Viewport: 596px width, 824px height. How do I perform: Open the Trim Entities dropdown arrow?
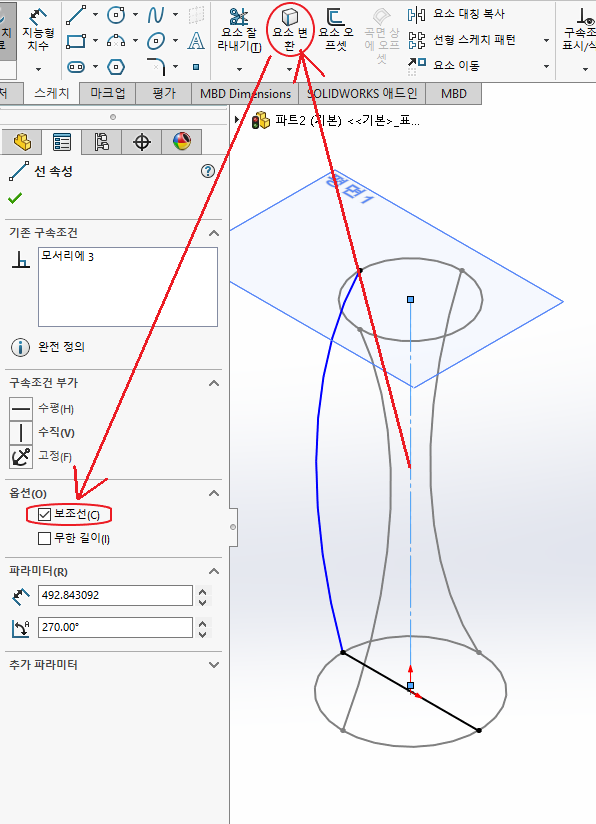239,69
